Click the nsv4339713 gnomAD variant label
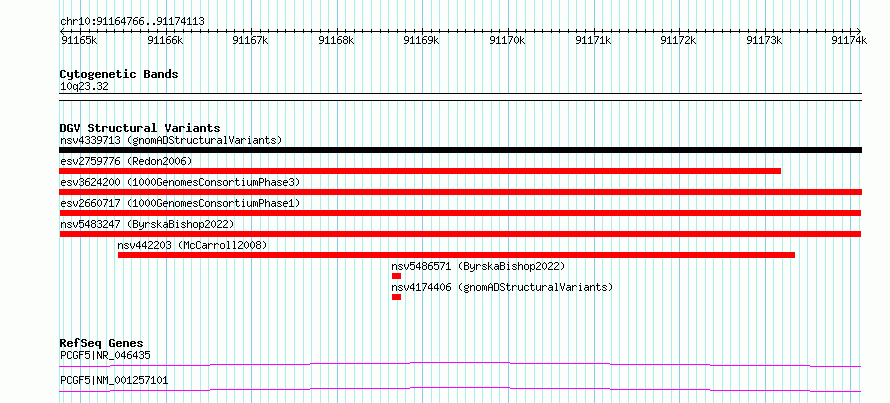The width and height of the screenshot is (890, 403). pos(171,140)
